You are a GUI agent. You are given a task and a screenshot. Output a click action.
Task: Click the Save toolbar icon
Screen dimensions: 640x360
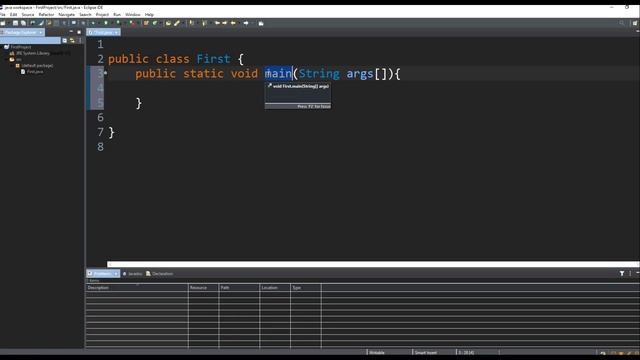pyautogui.click(x=15, y=23)
